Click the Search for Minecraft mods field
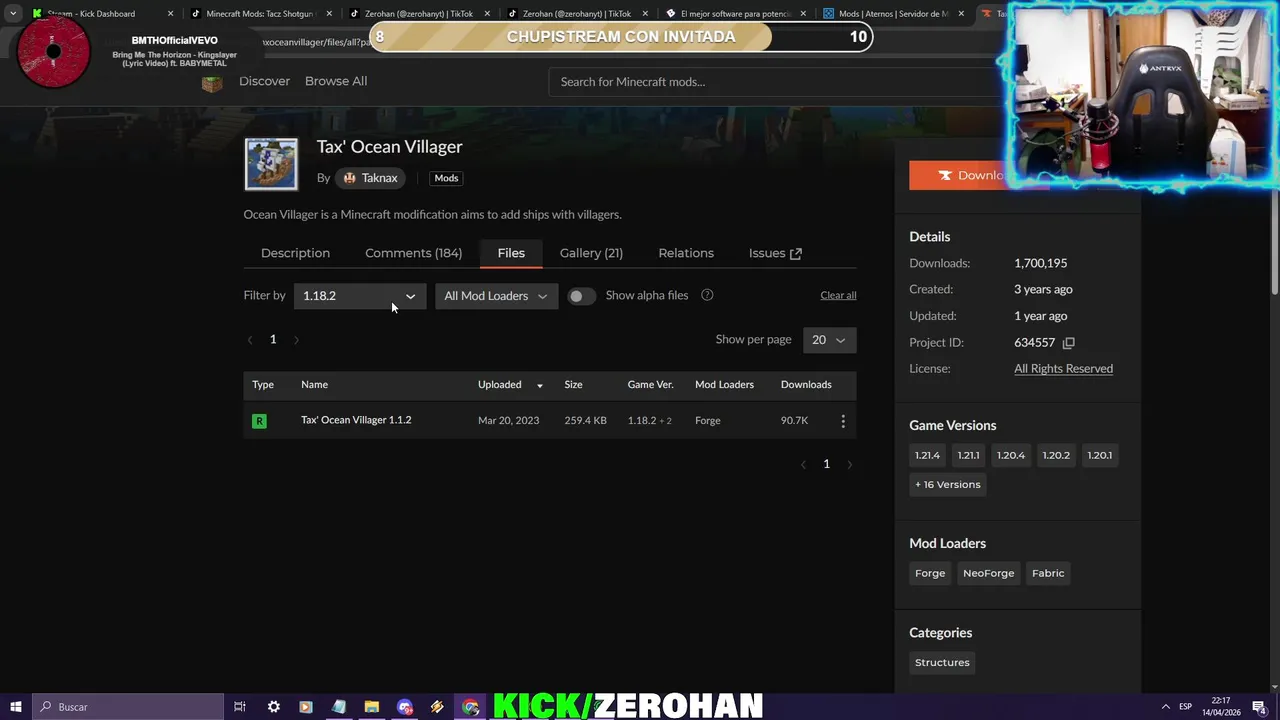 (x=780, y=82)
